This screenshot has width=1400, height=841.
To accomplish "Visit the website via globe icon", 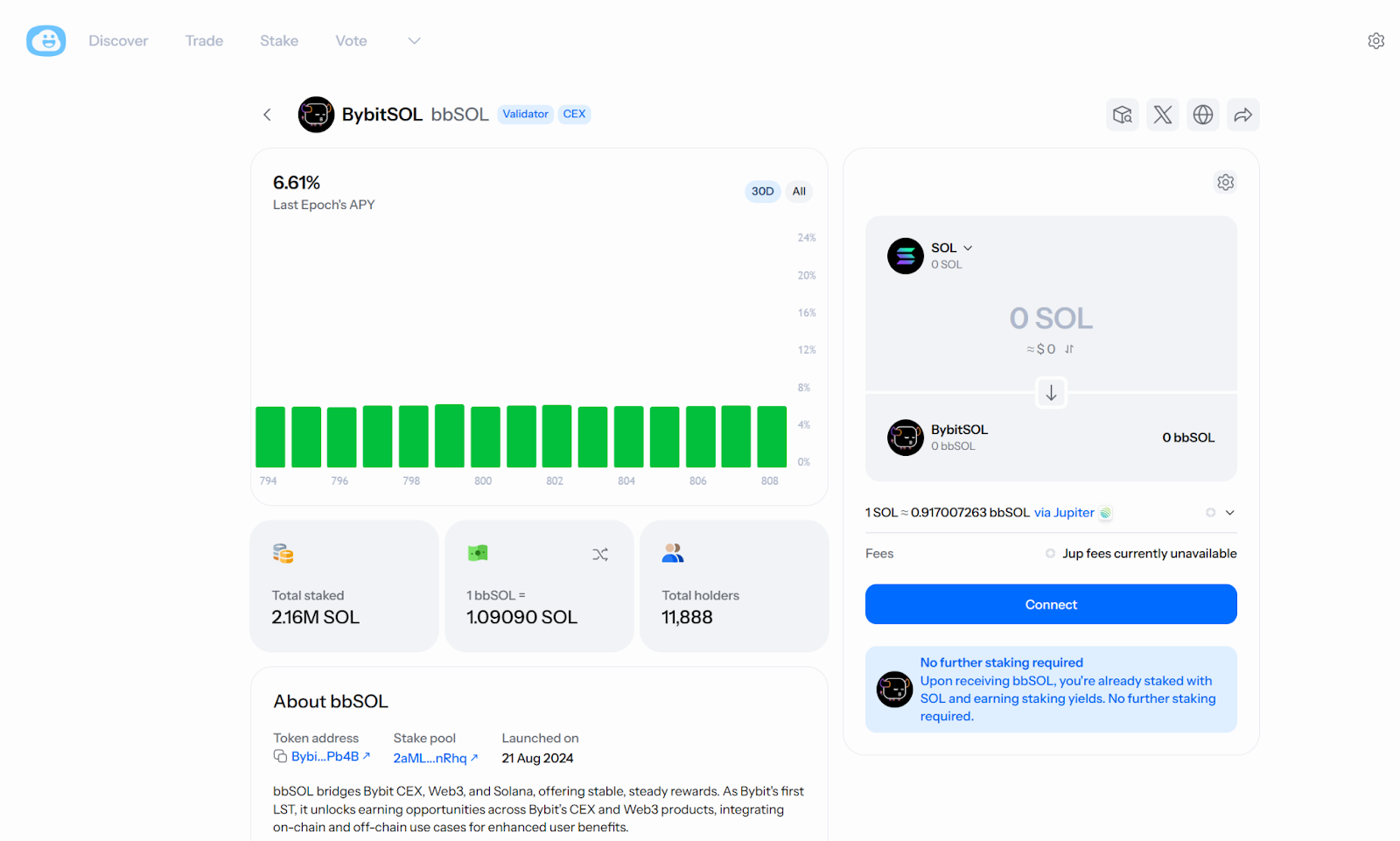I will pyautogui.click(x=1203, y=115).
